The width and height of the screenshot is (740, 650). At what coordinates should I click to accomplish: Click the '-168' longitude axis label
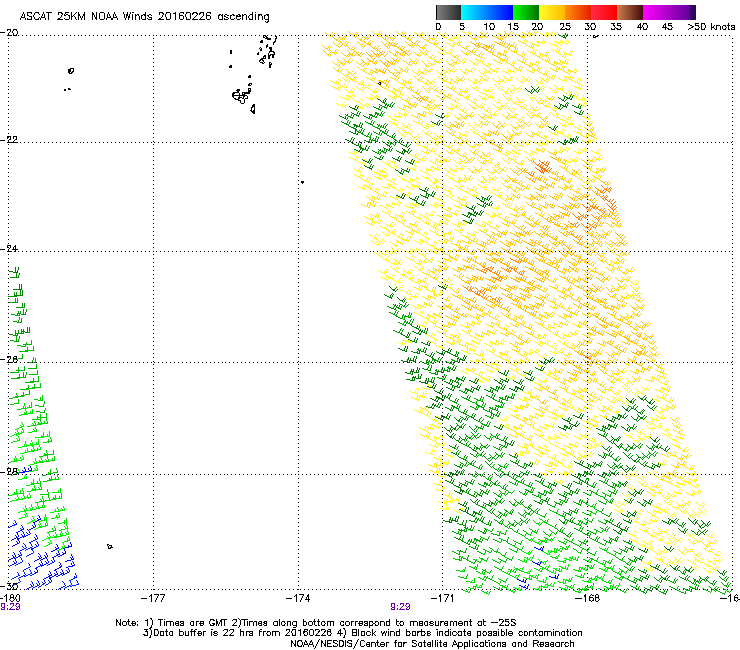(x=588, y=598)
